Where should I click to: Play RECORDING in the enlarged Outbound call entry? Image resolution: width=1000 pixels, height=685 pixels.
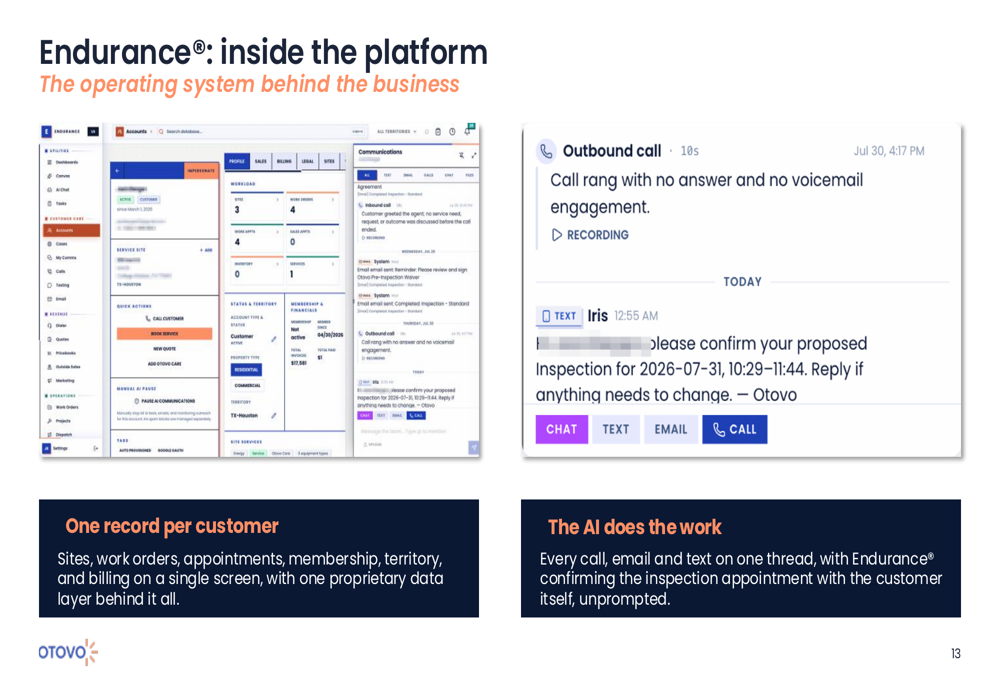591,235
